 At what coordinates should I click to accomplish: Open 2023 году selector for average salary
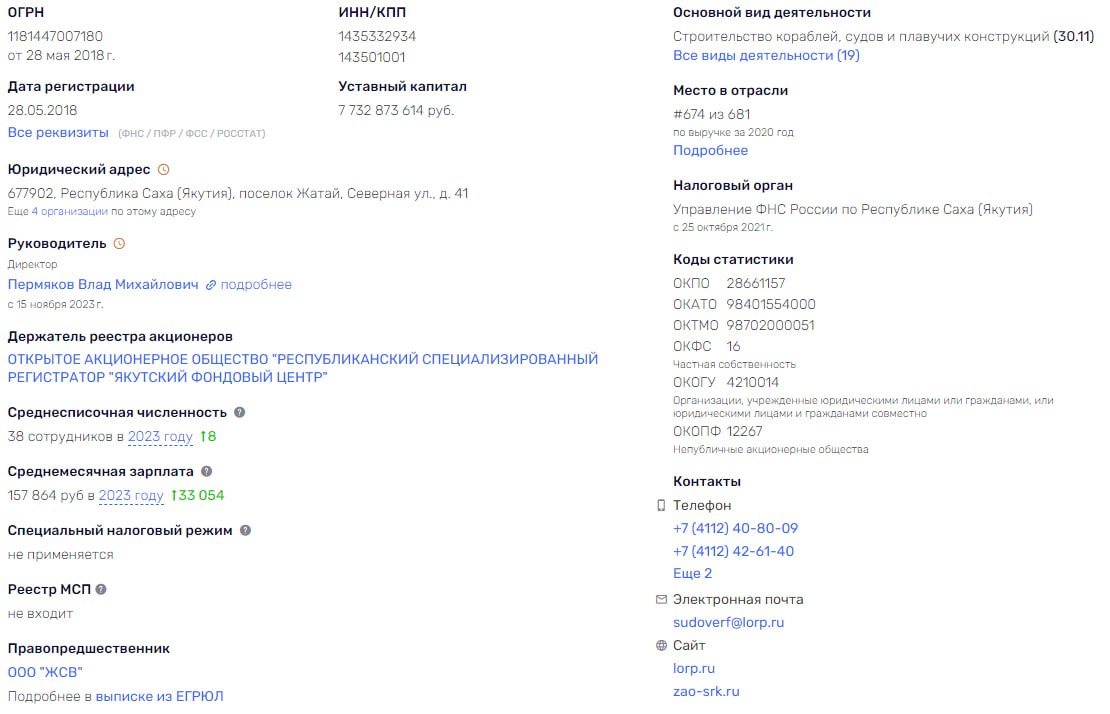click(131, 496)
